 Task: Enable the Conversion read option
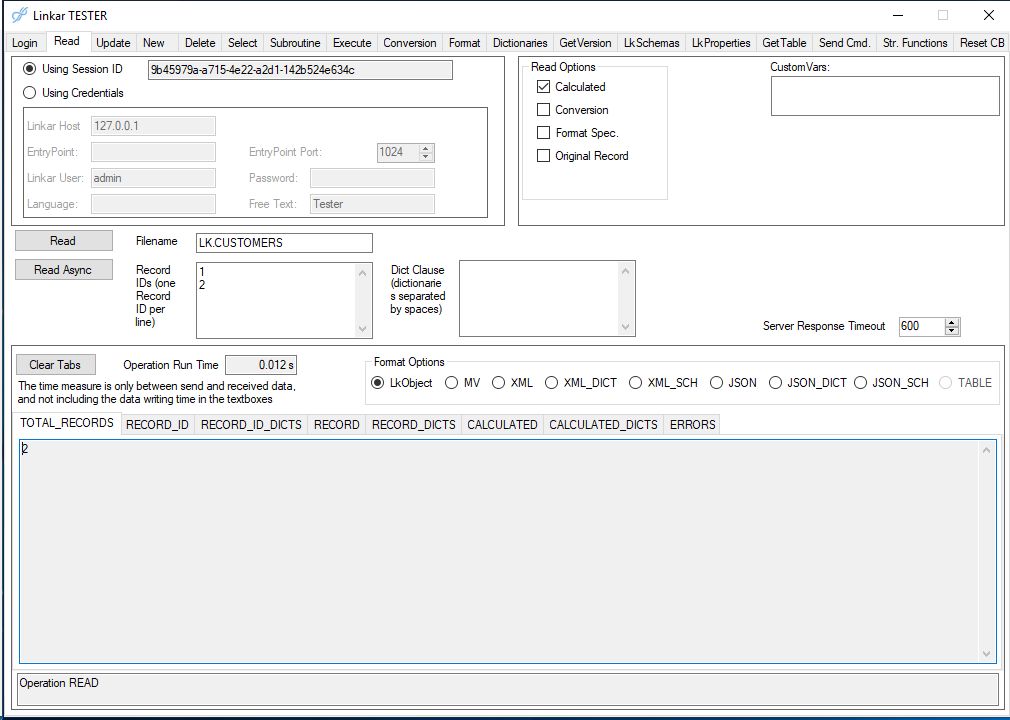544,110
